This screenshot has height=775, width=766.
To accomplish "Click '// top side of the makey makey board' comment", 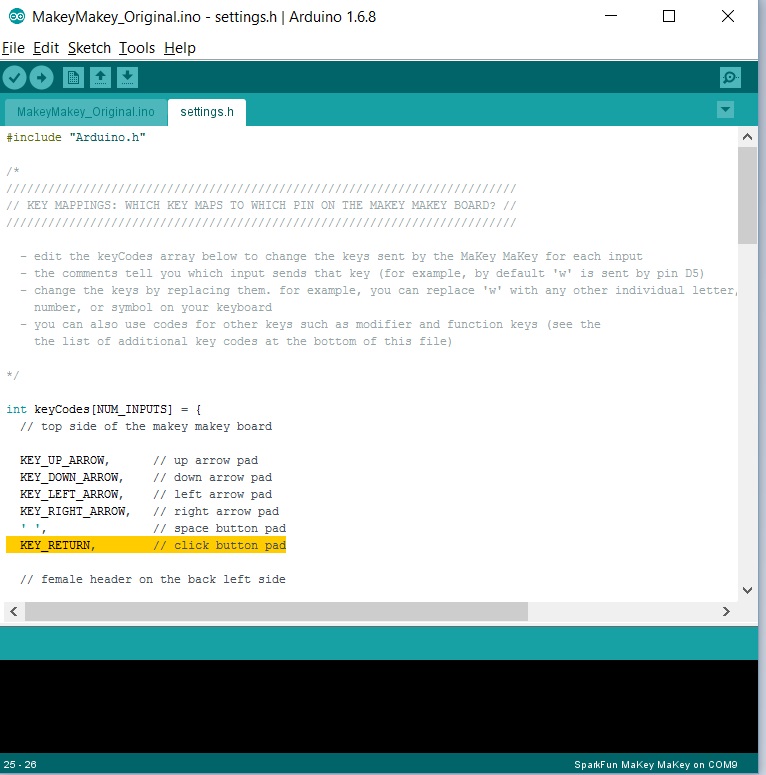I will [146, 426].
